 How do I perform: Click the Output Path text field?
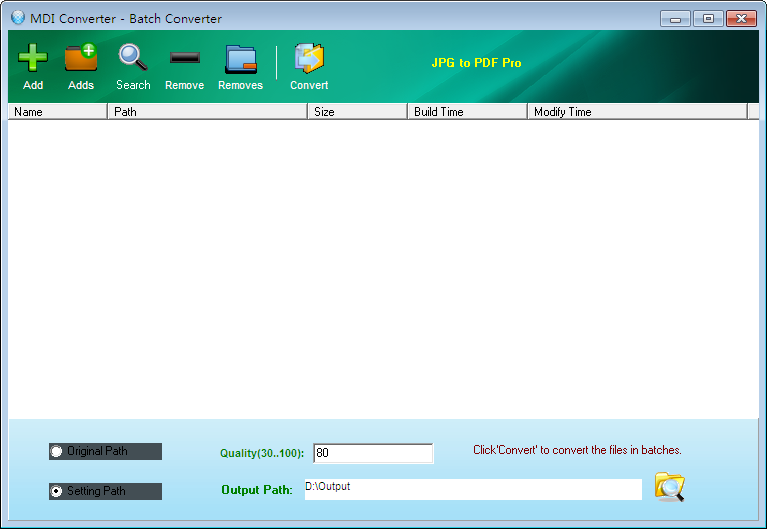pyautogui.click(x=473, y=489)
